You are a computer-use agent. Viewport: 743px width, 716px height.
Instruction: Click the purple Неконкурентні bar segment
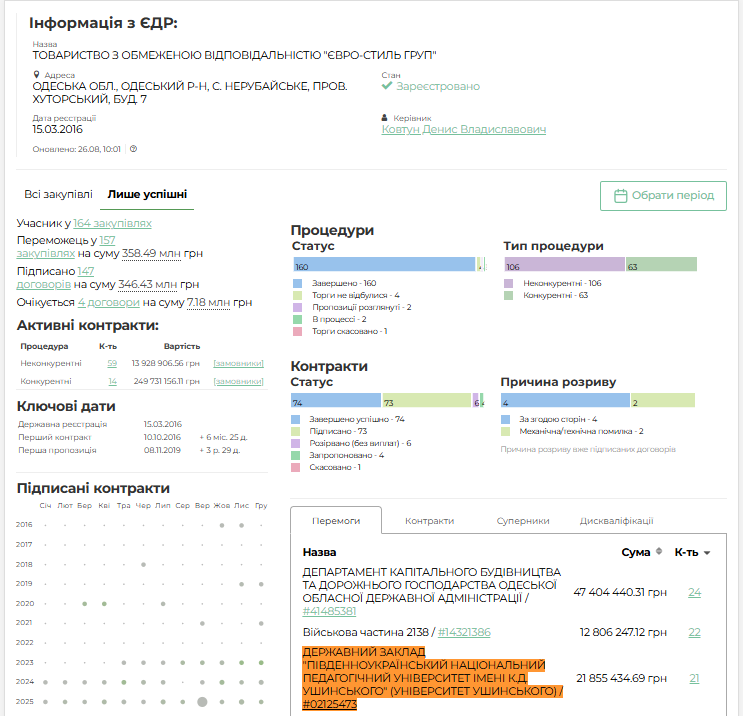click(x=565, y=264)
